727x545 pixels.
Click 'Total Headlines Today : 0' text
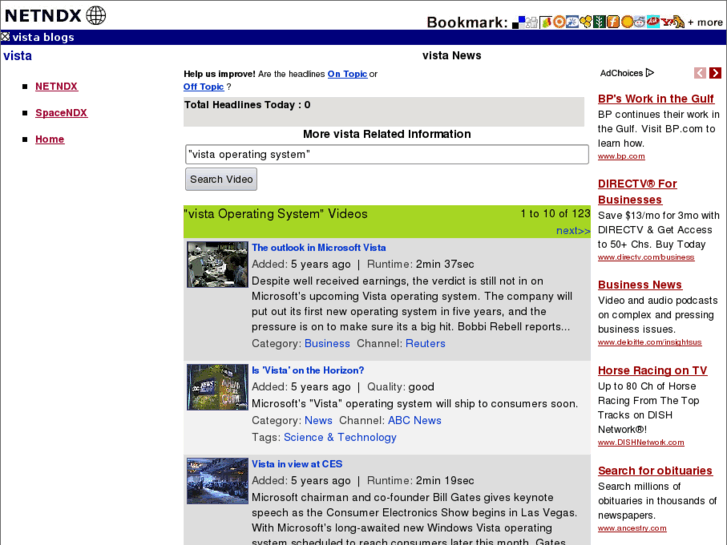[247, 105]
